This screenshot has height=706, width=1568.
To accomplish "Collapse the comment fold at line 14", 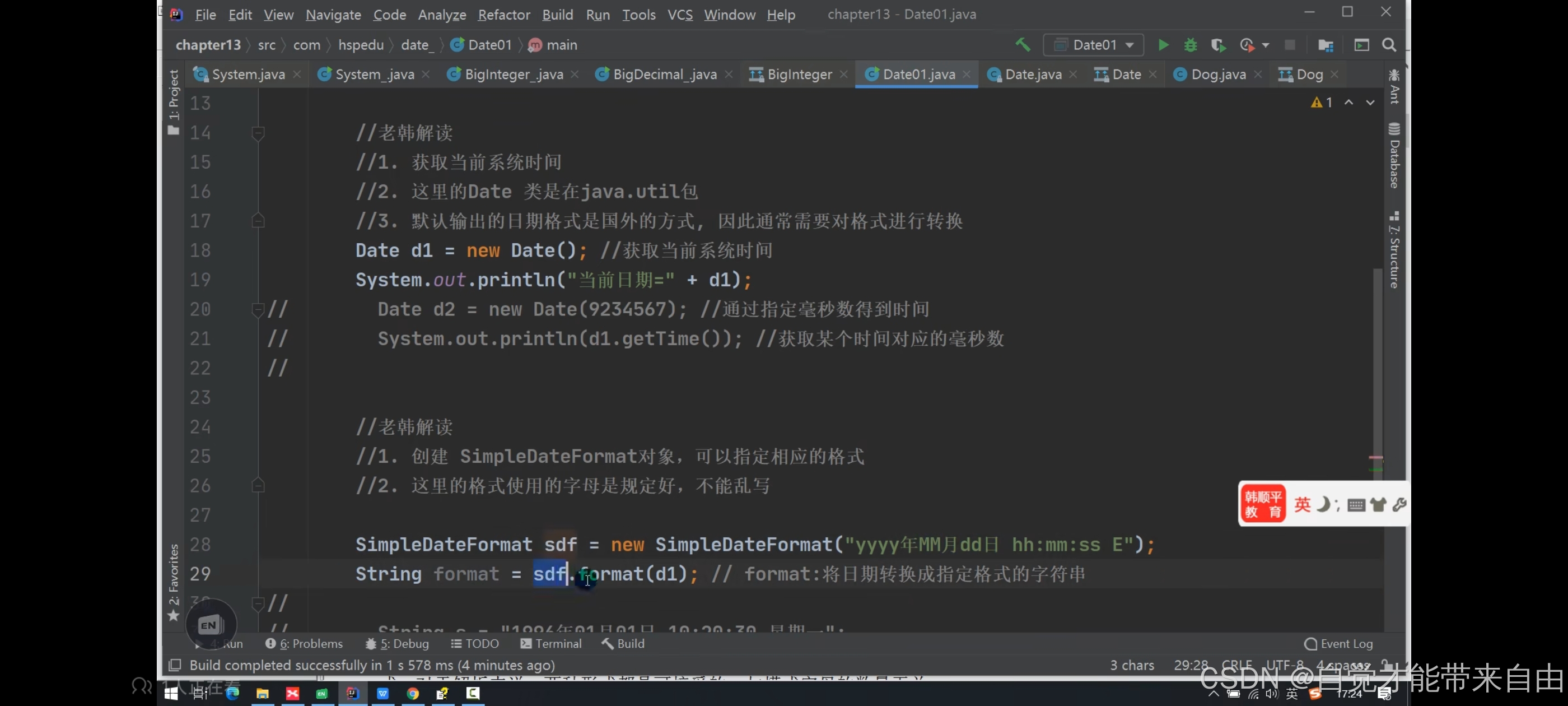I will (258, 133).
